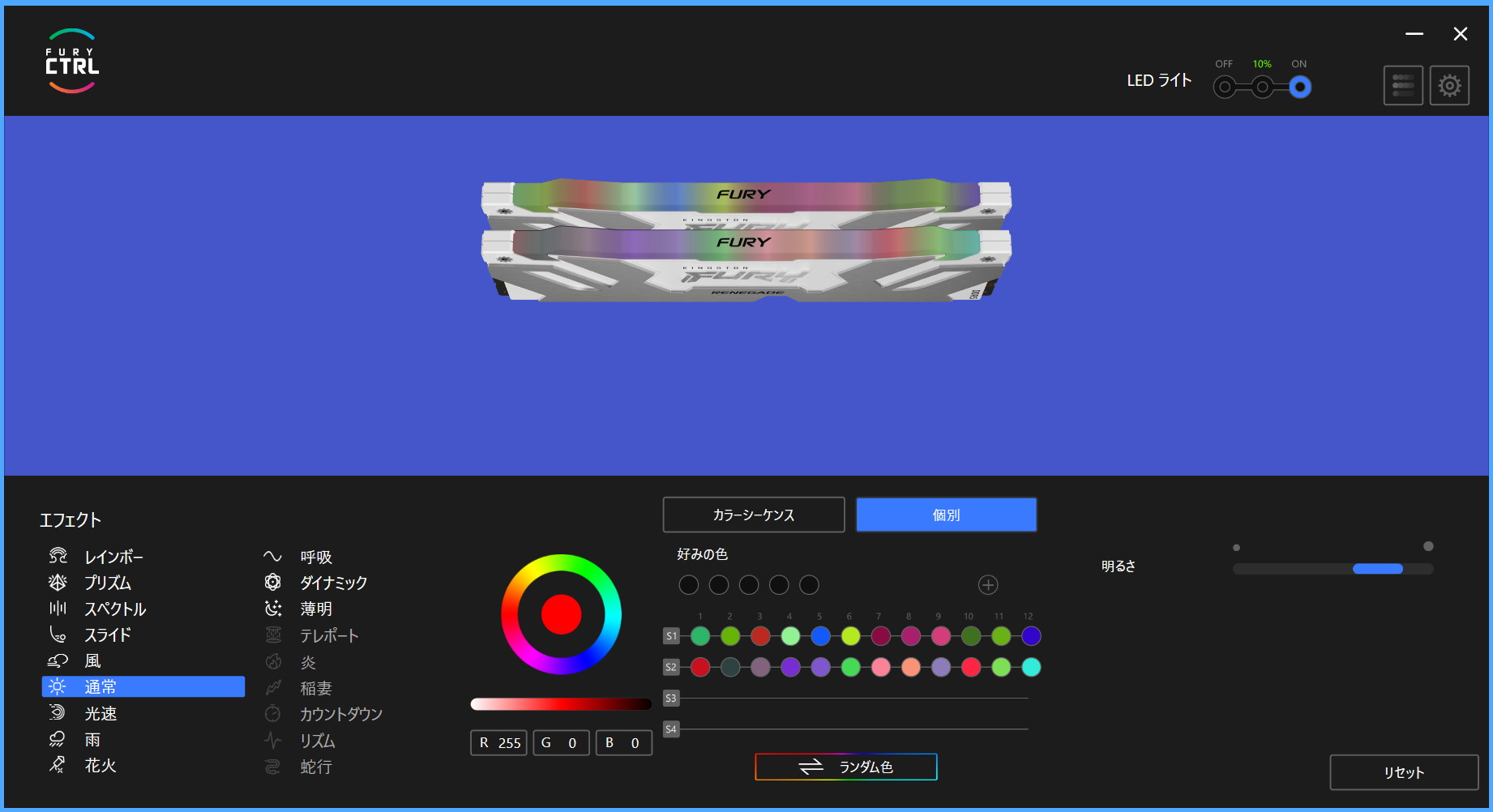Select the first empty favorite color slot

pos(689,584)
